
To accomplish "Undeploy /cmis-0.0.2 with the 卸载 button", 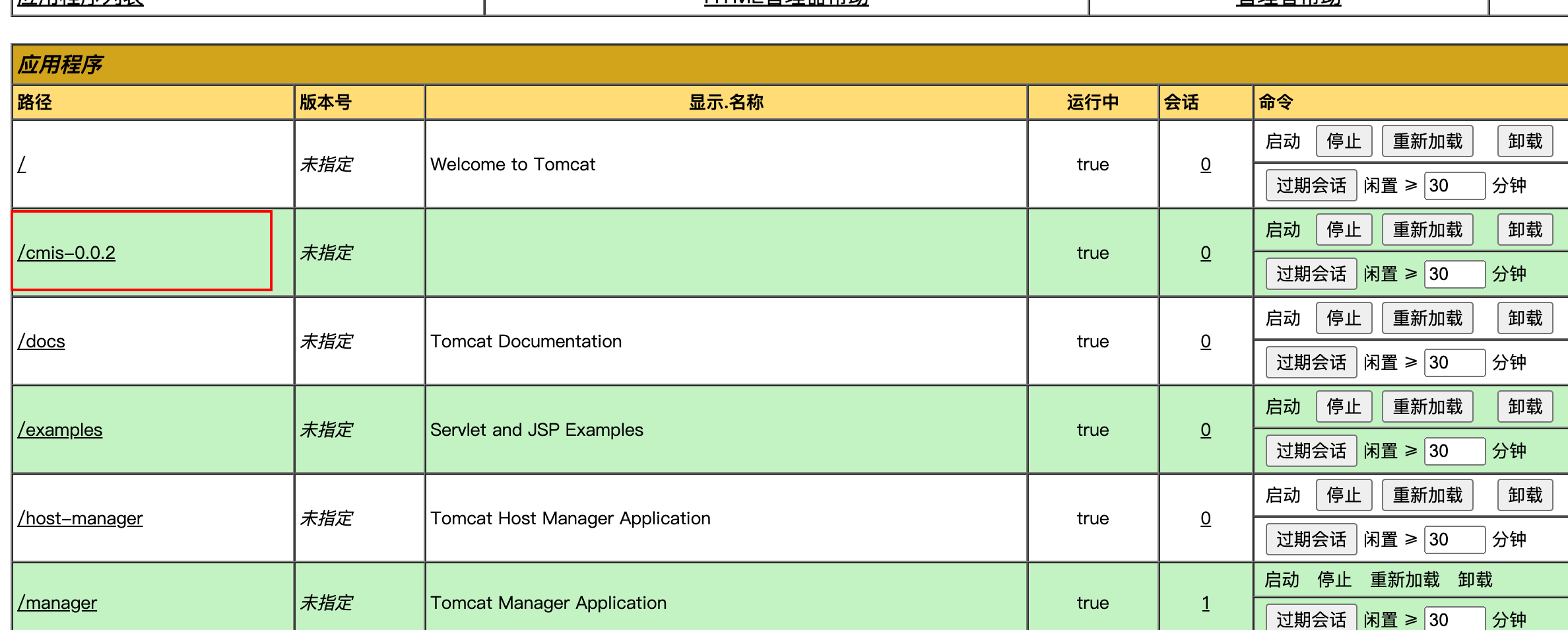I will pos(1525,230).
